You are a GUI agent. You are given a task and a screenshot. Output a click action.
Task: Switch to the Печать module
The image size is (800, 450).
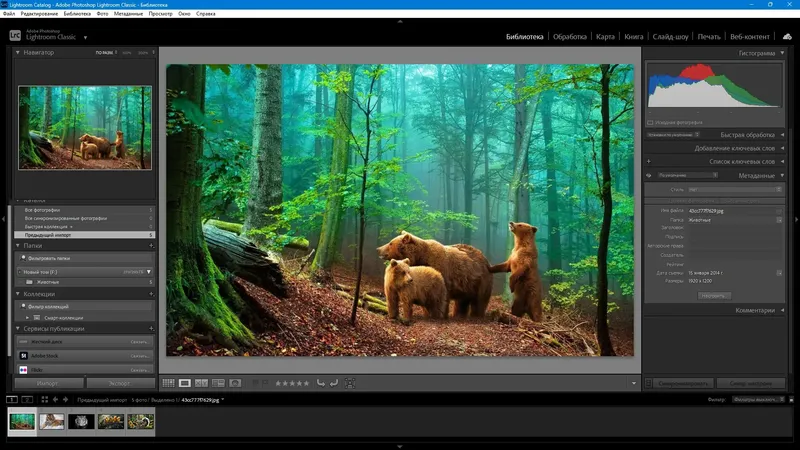(x=709, y=36)
